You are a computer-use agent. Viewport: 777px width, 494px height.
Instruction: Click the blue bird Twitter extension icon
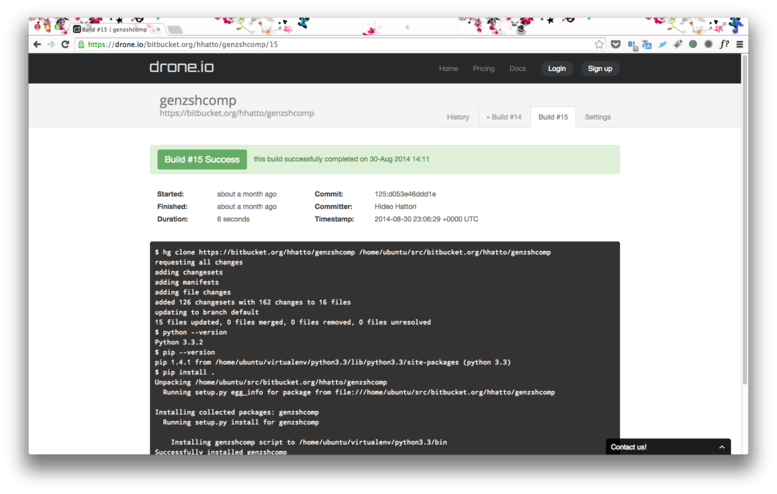[662, 44]
